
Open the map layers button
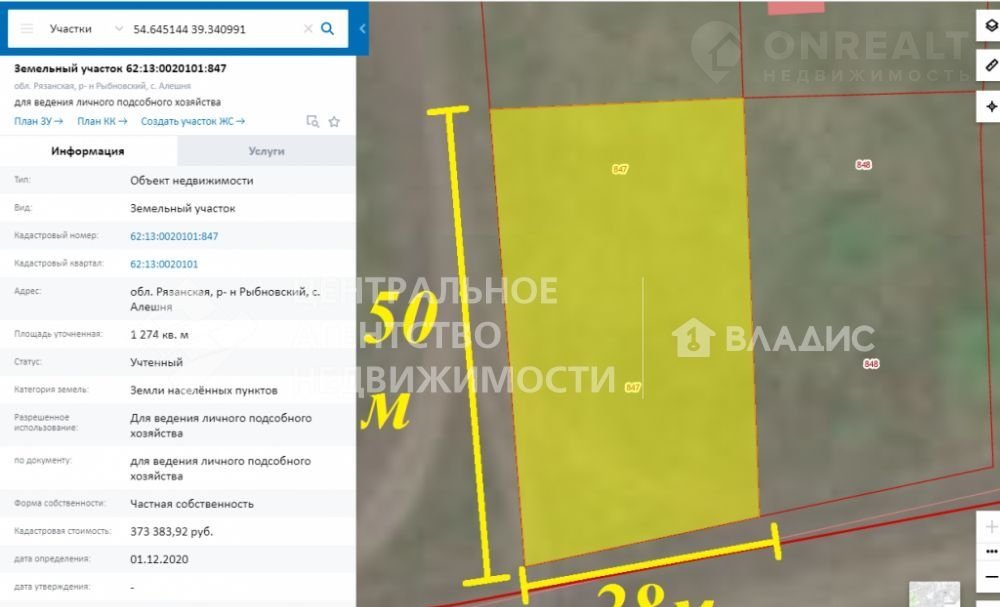(x=989, y=26)
